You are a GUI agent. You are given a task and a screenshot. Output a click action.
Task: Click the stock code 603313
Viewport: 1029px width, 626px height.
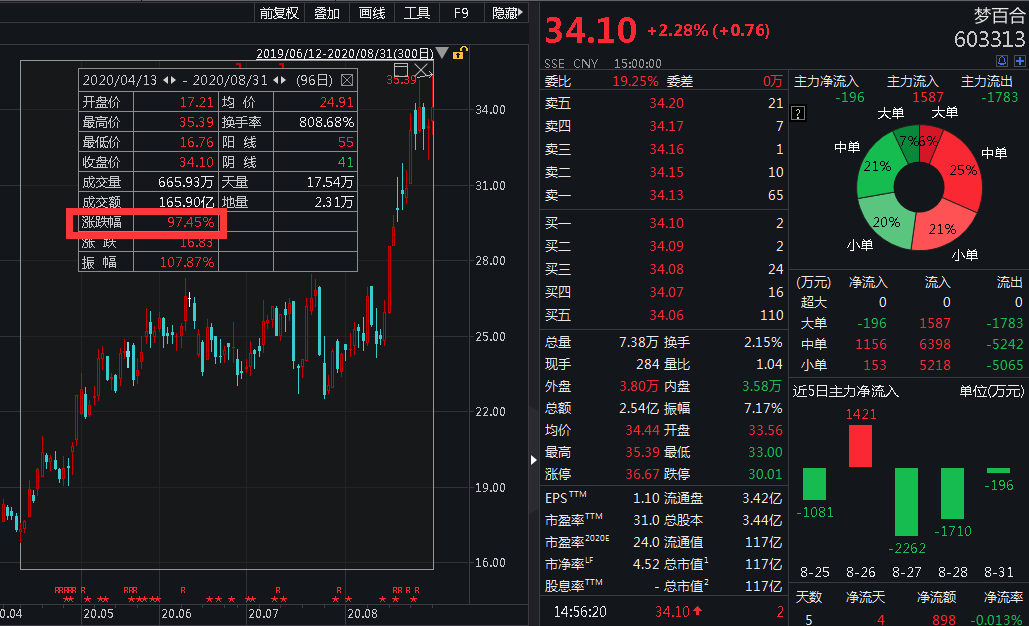pos(989,39)
